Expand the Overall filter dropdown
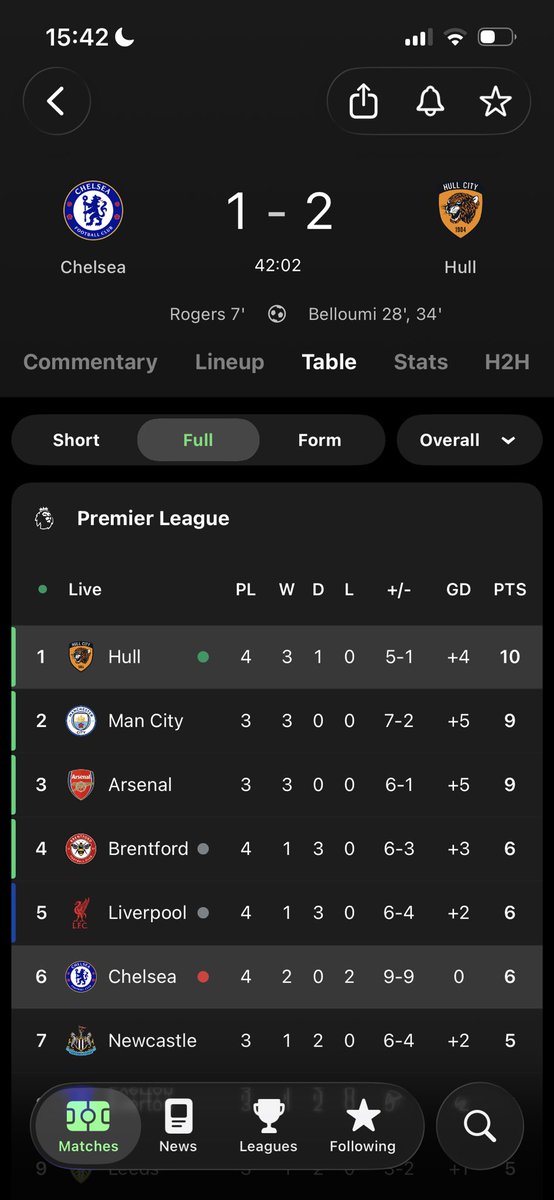 (x=469, y=440)
